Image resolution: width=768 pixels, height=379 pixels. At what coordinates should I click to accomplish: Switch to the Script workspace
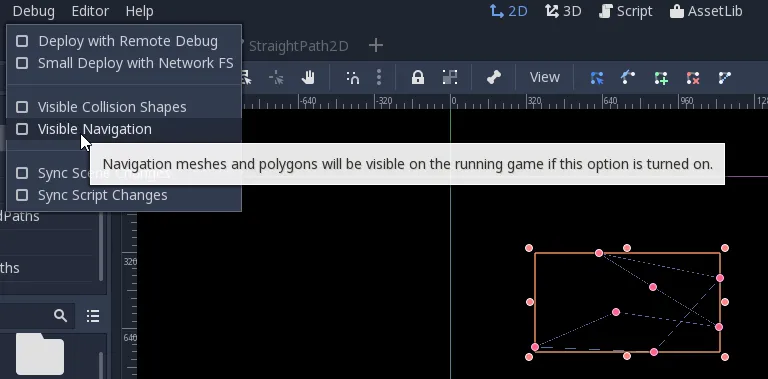[x=625, y=11]
